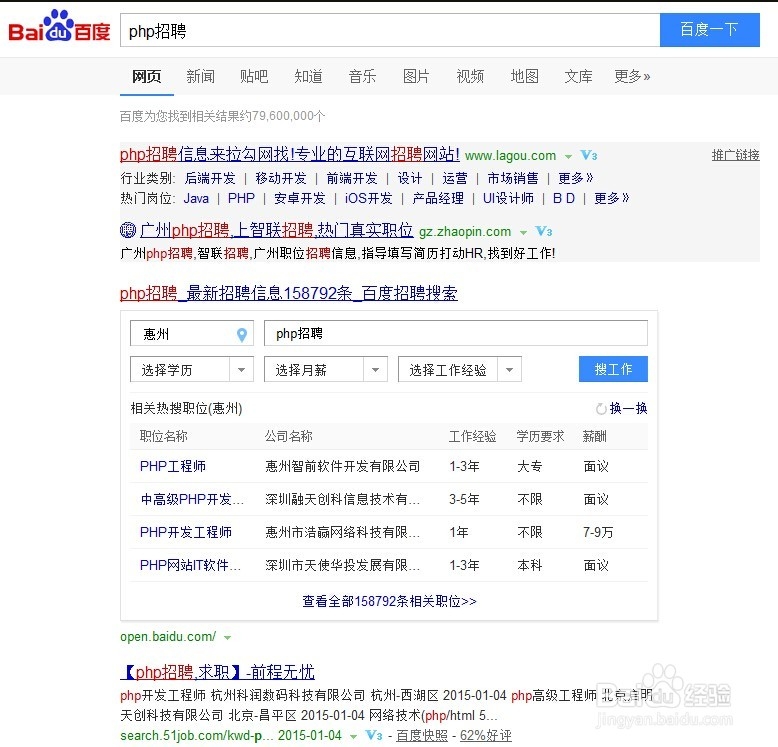Screen dimensions: 778x747
Task: Click the 产品经理 hot position link
Action: click(x=438, y=198)
